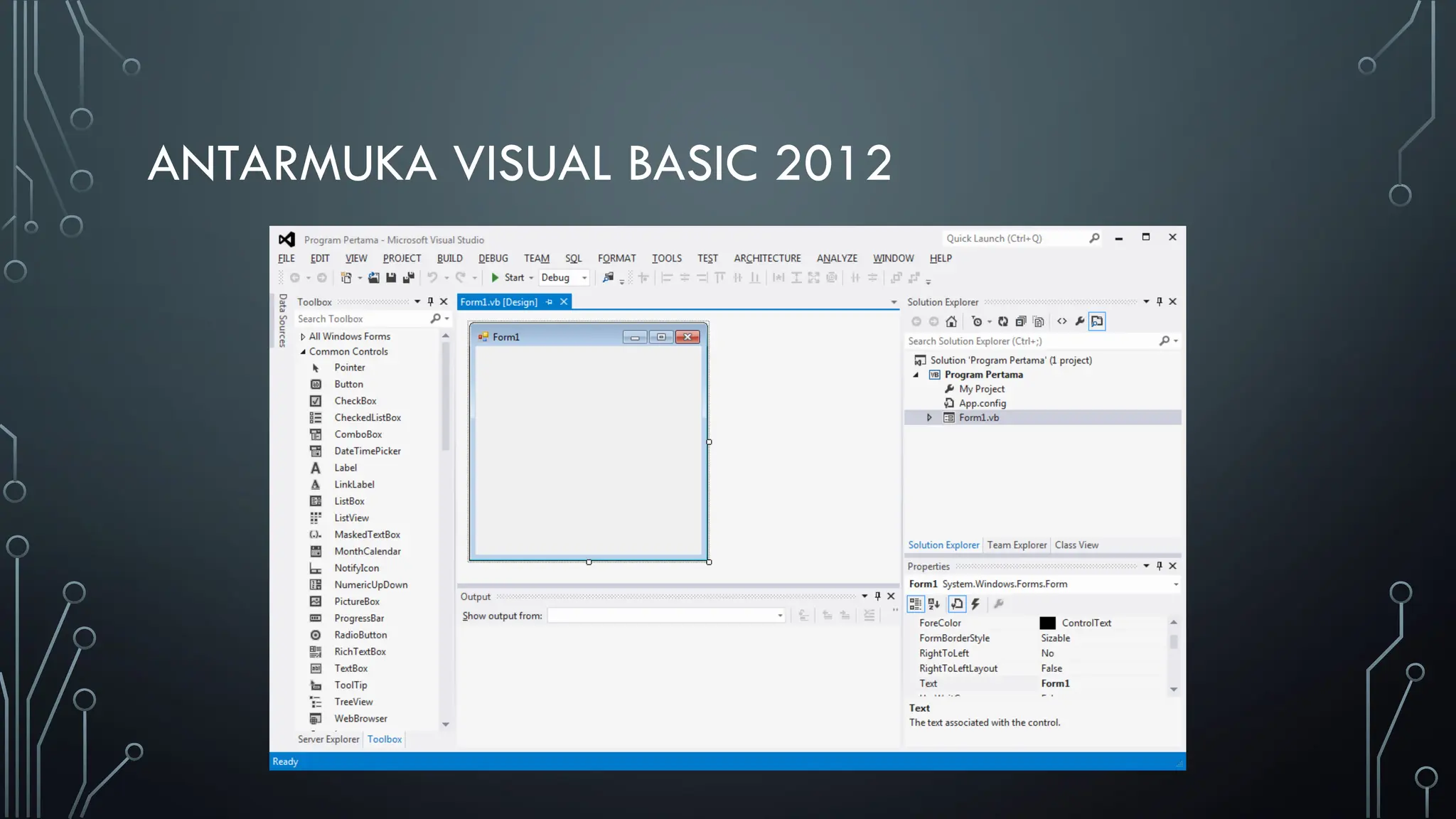Screen dimensions: 1456x819
Task: Toggle the pin on Form1.vb [Design] tab
Action: click(549, 302)
